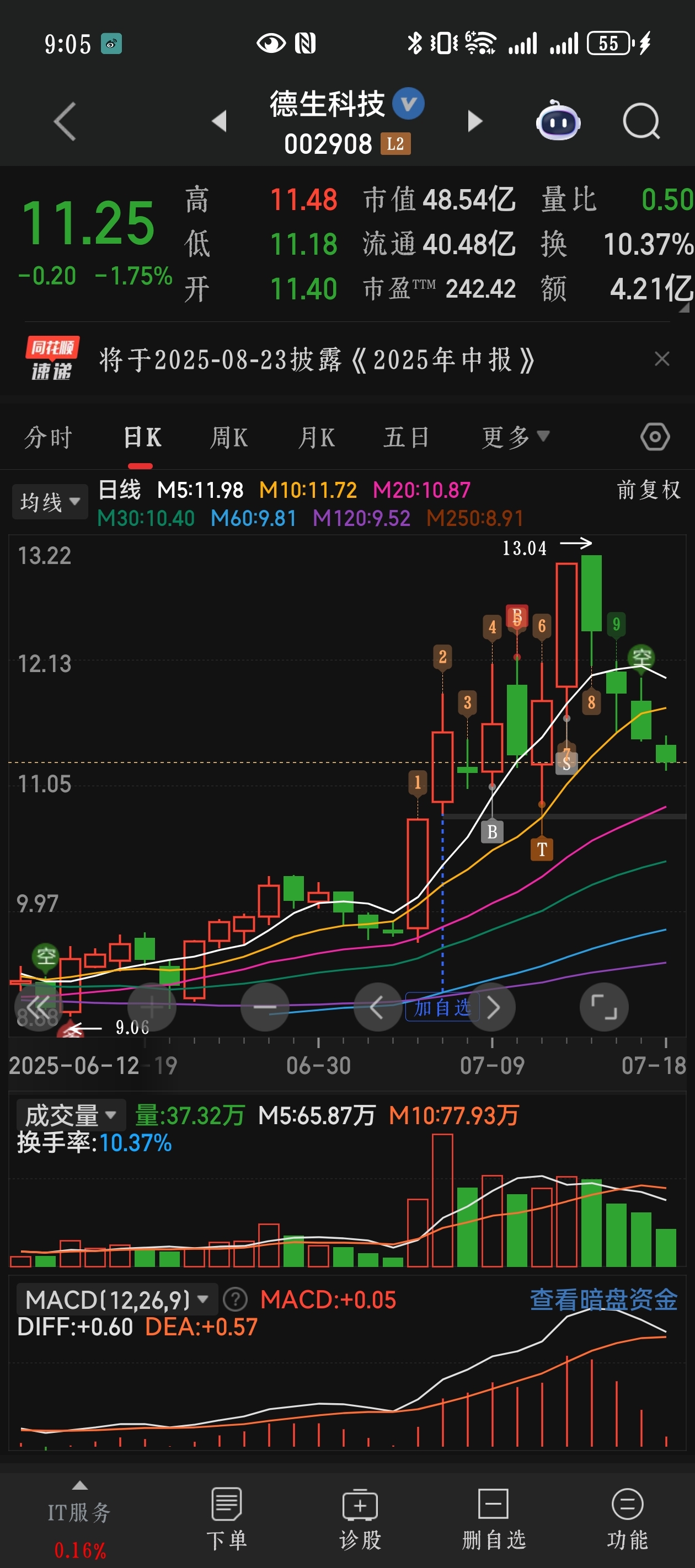695x1568 pixels.
Task: Go back with the left chevron
Action: point(65,122)
